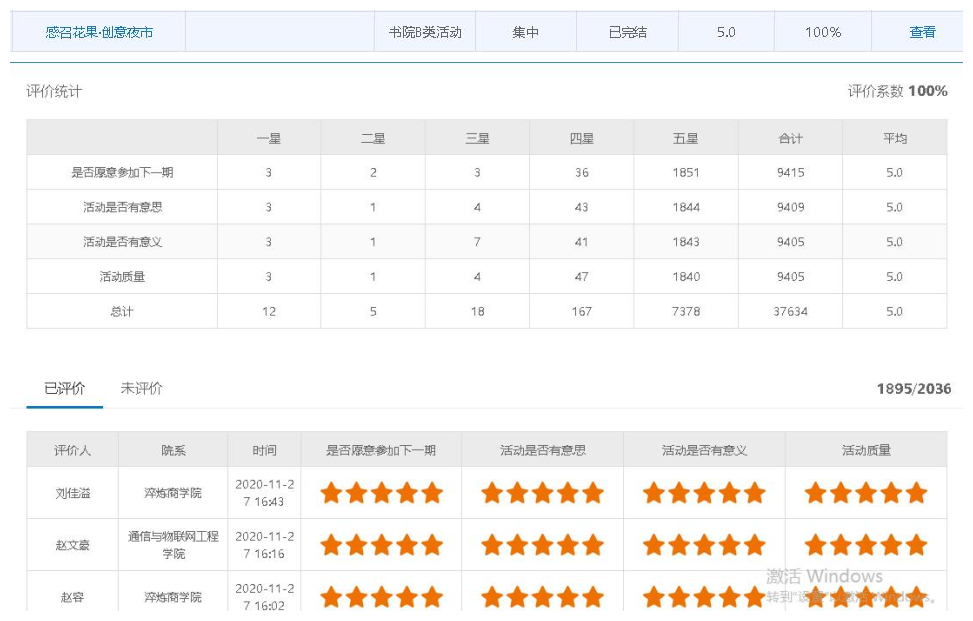The width and height of the screenshot is (973, 621).
Task: Click 刘佳溢's first star under 是否愿意参加下一期
Action: [331, 492]
